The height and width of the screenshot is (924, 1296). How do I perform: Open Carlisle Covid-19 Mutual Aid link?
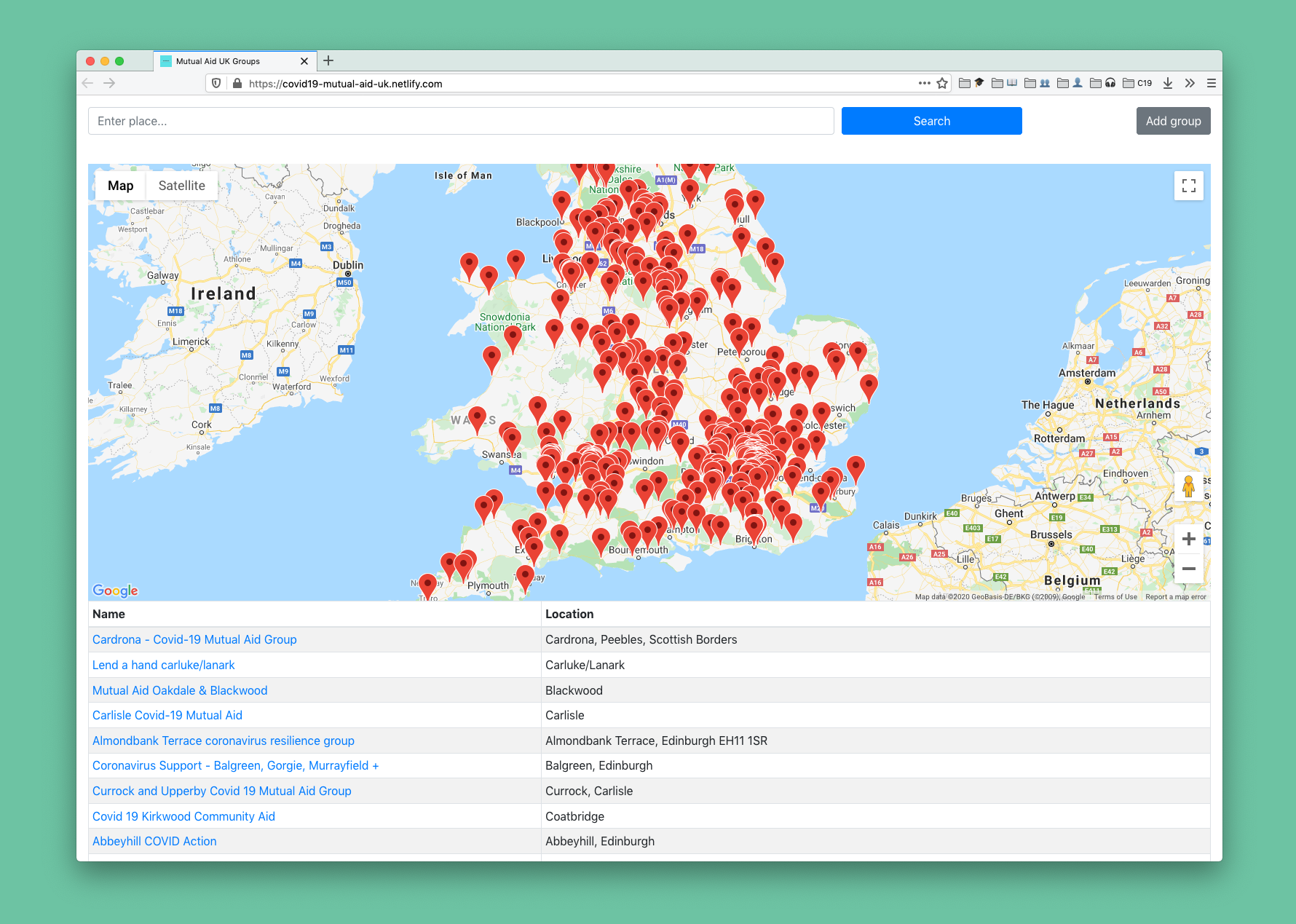(167, 715)
